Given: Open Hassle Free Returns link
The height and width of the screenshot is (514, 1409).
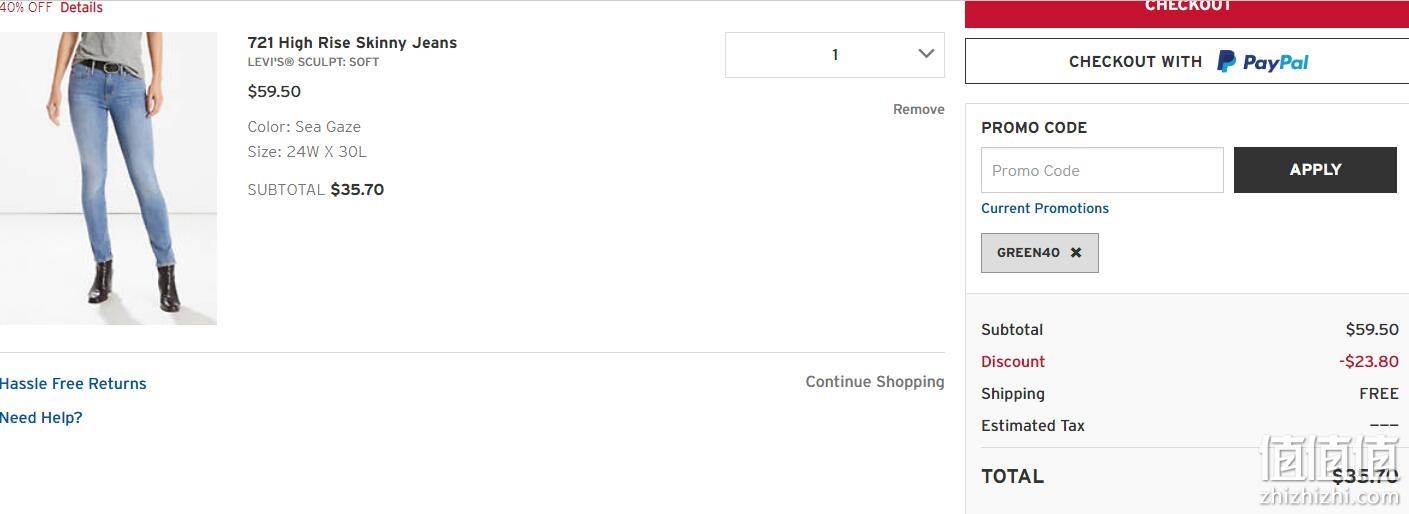Looking at the screenshot, I should tap(73, 383).
